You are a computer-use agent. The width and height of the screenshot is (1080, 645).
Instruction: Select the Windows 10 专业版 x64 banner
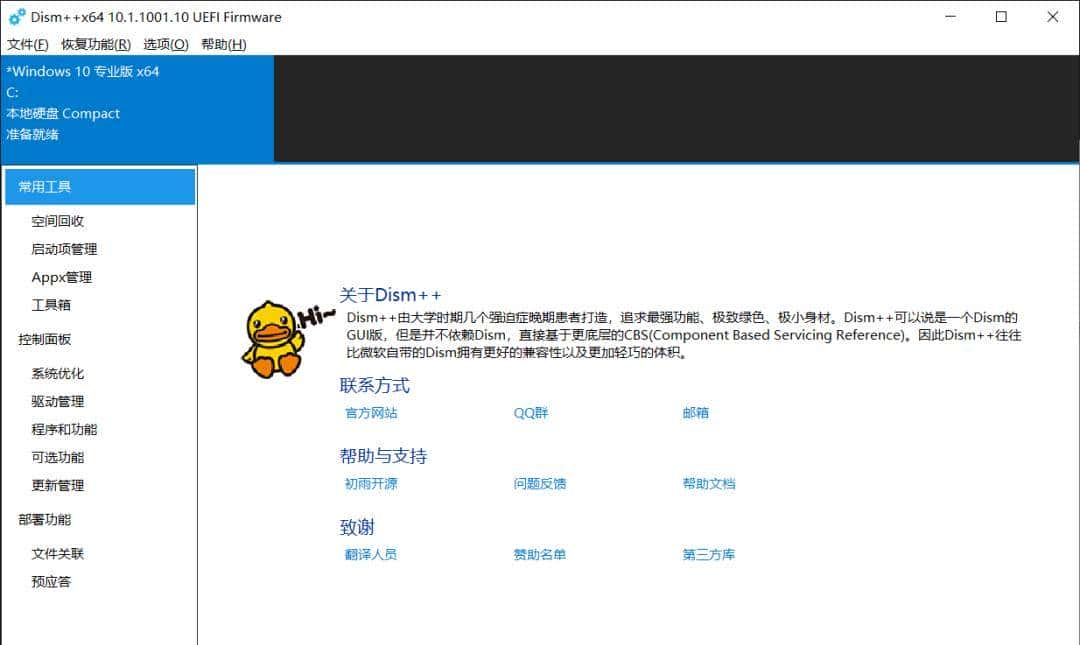point(83,71)
